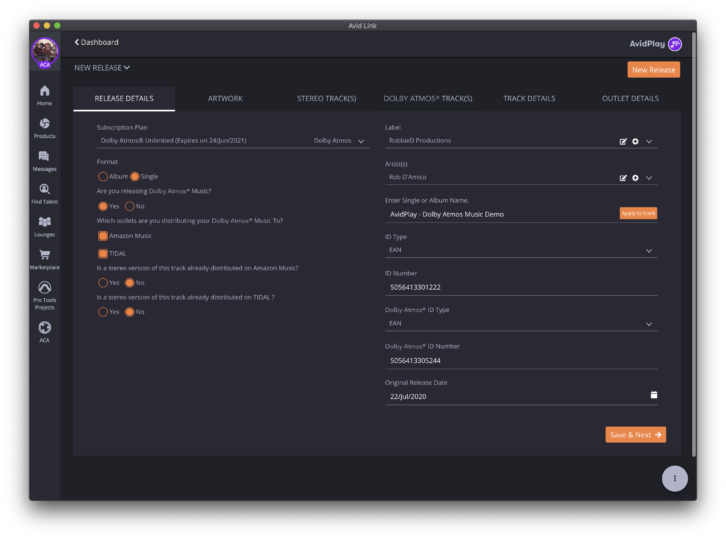Click the AvidPlay logo icon
The height and width of the screenshot is (539, 726).
pos(675,44)
